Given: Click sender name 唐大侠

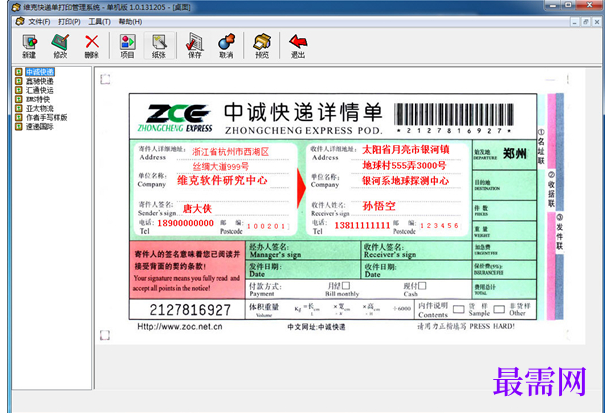Looking at the screenshot, I should point(197,209).
